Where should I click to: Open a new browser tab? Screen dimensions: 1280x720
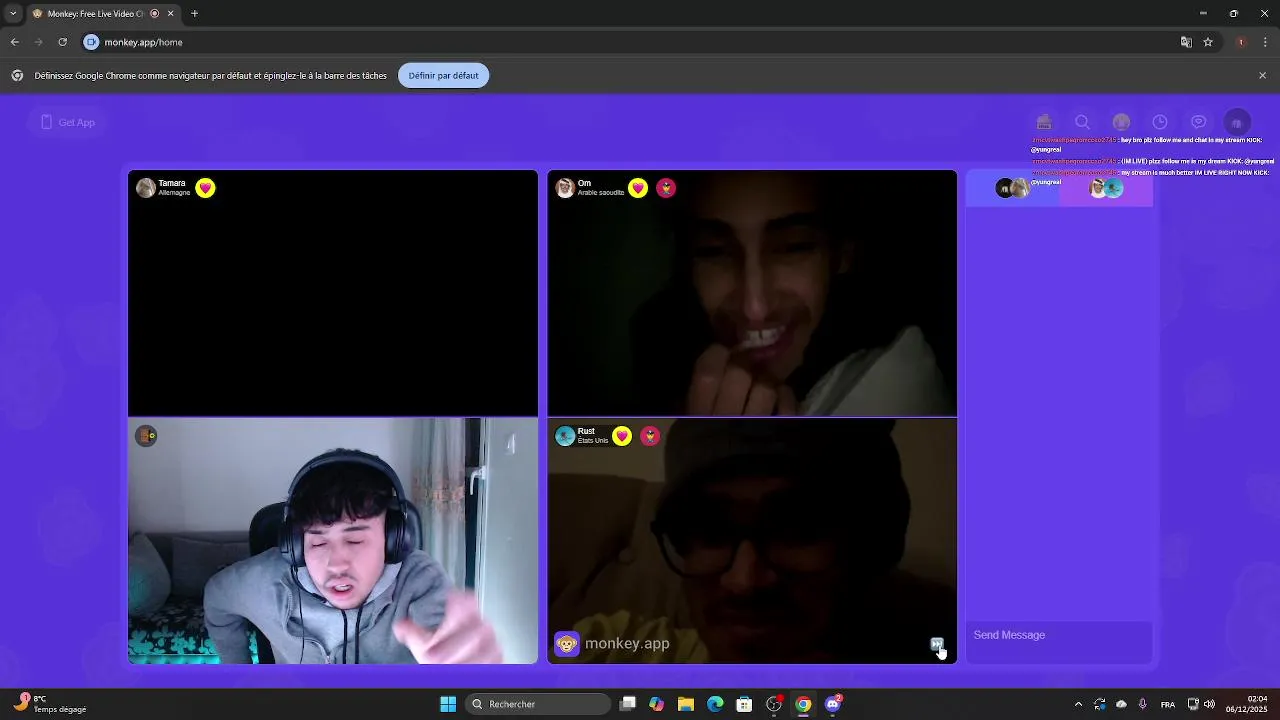click(195, 14)
